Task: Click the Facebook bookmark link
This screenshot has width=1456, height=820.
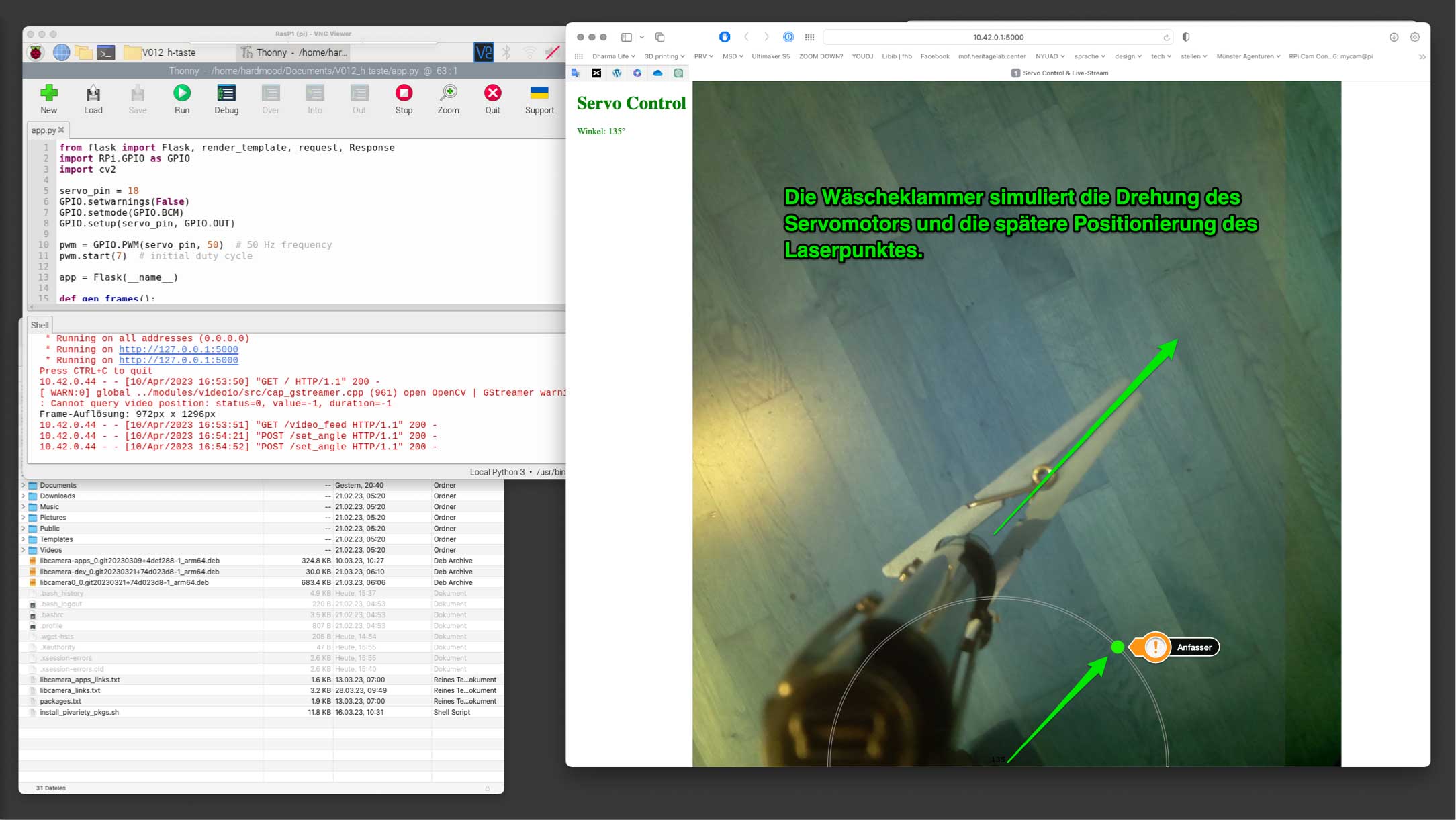Action: coord(935,56)
